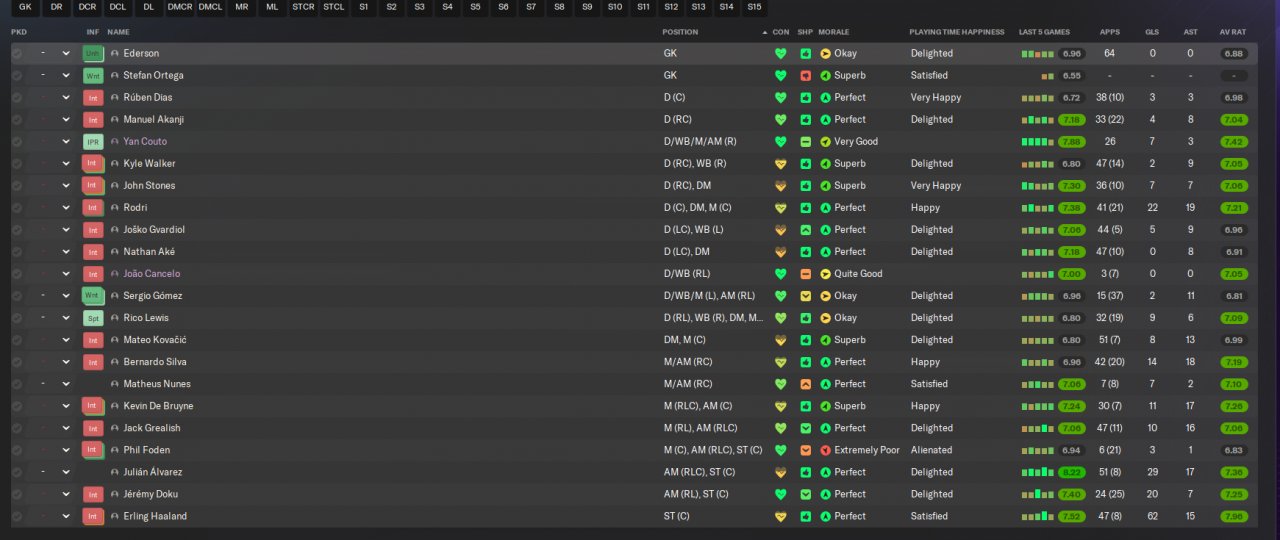This screenshot has width=1280, height=540.
Task: Click Rodri's yellow heart condition icon
Action: (781, 208)
